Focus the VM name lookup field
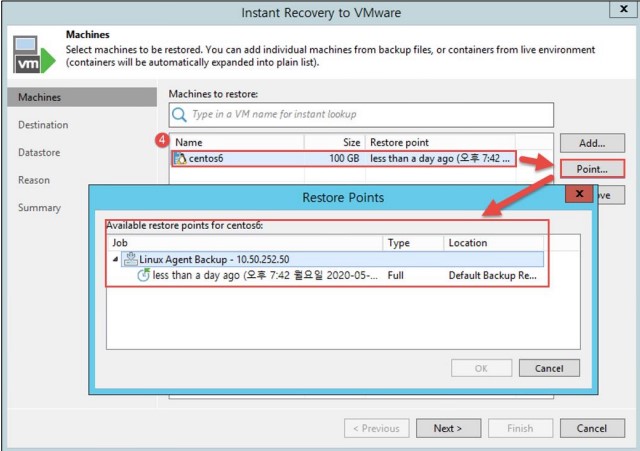Screen dimensions: 640x451 361,115
